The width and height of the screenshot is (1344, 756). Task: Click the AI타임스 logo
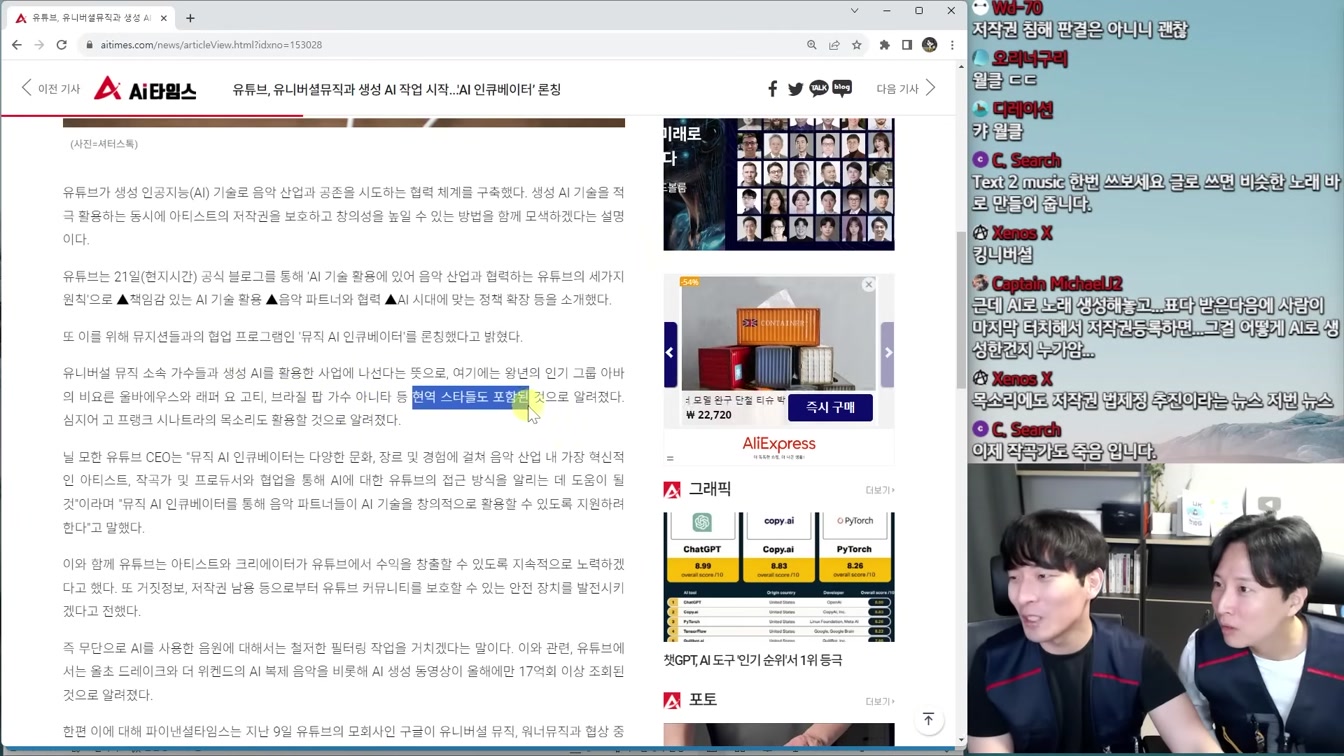pos(145,89)
